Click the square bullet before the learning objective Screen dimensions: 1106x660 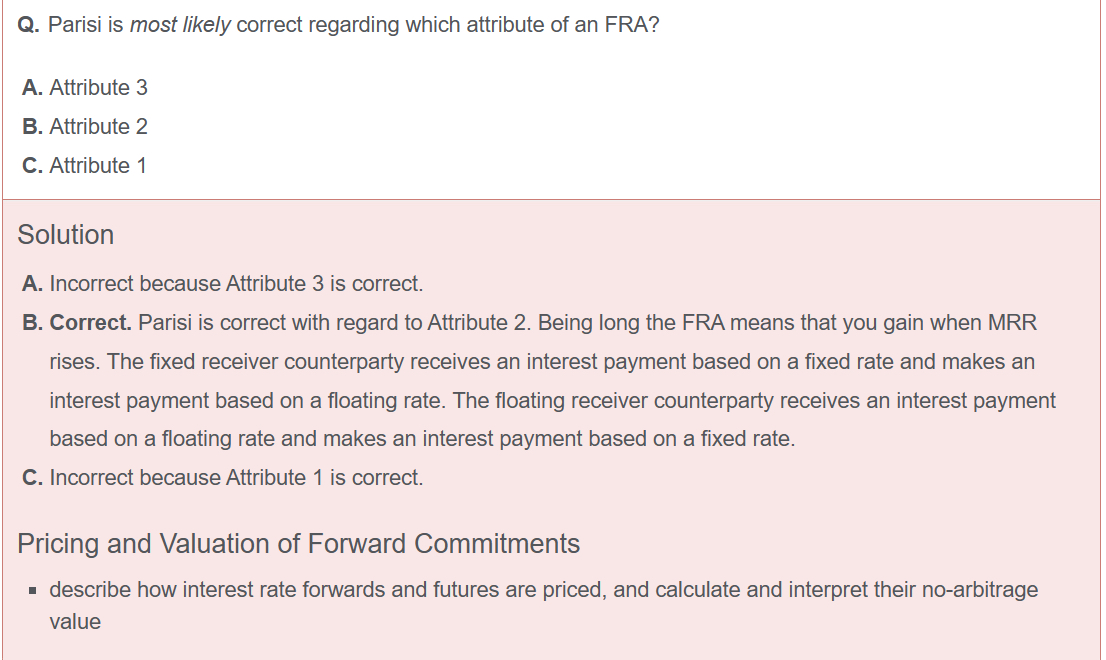[34, 591]
